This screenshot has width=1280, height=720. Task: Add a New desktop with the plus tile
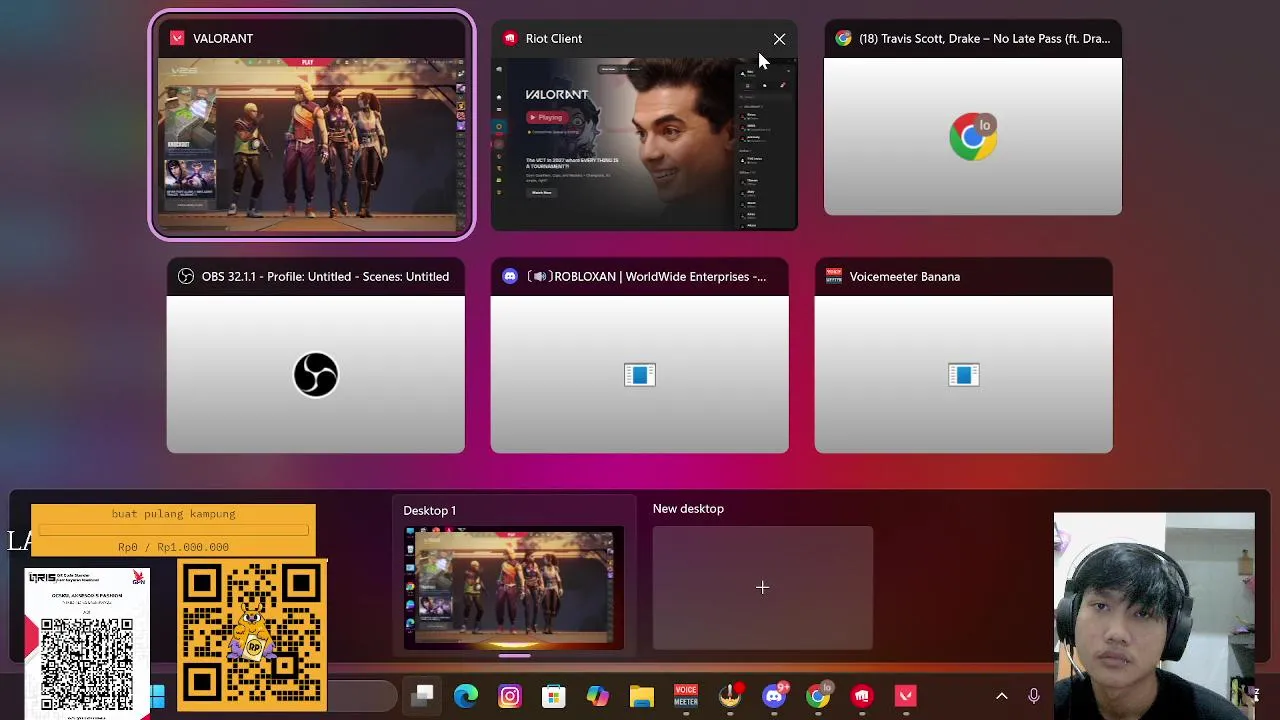click(x=762, y=588)
